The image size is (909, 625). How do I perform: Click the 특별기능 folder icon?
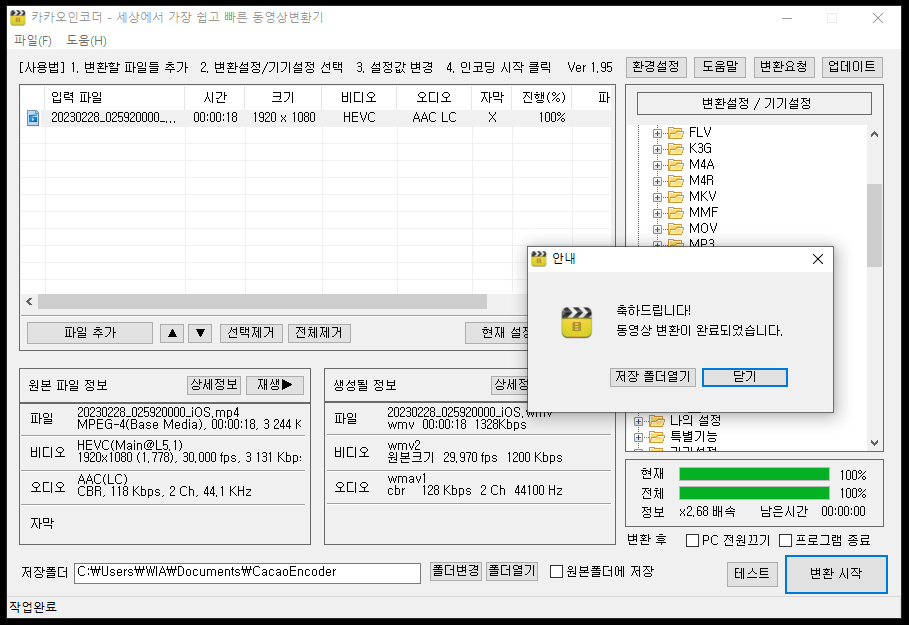point(656,437)
